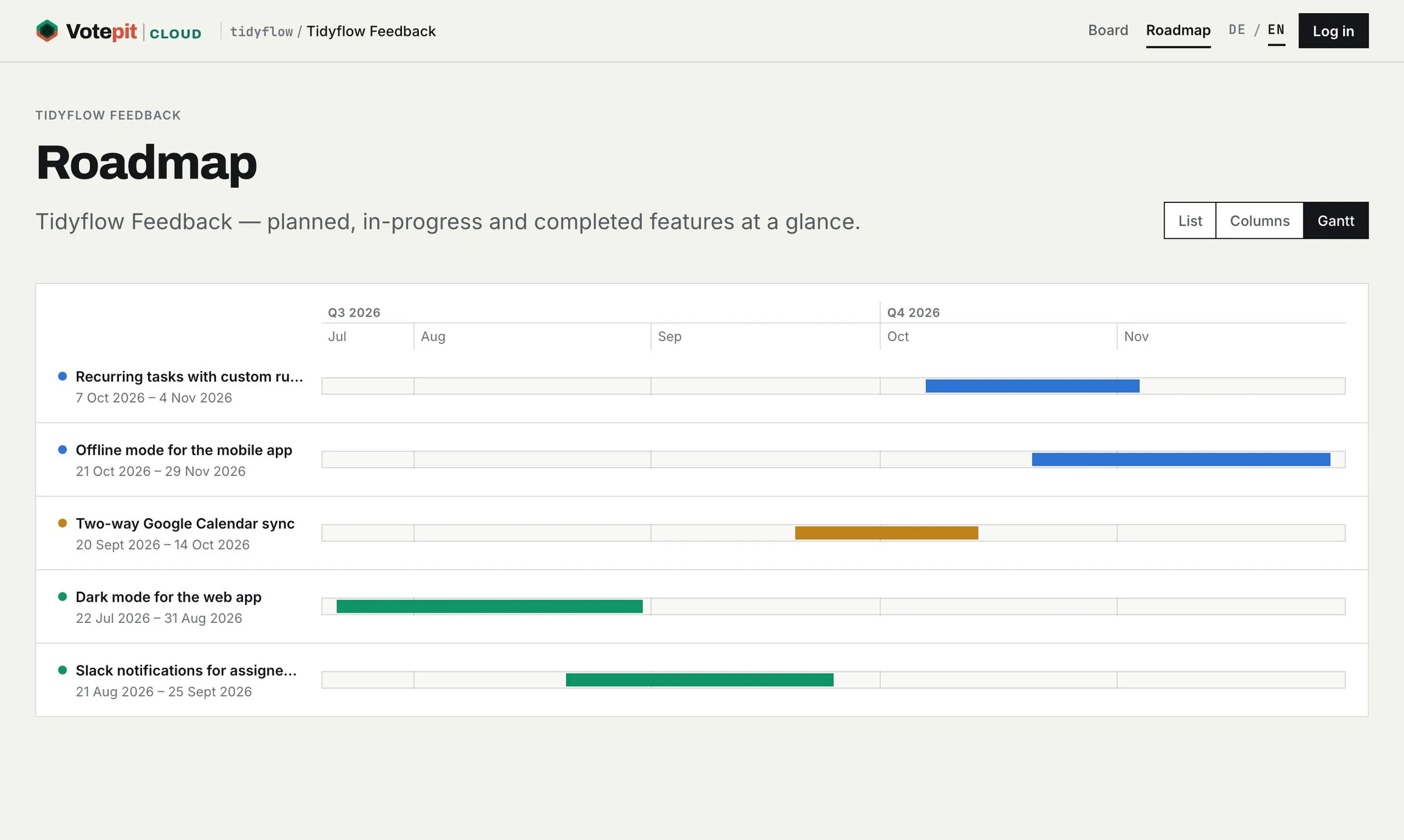Open Tidyflow Feedback breadcrumb
This screenshot has width=1404, height=840.
point(371,32)
